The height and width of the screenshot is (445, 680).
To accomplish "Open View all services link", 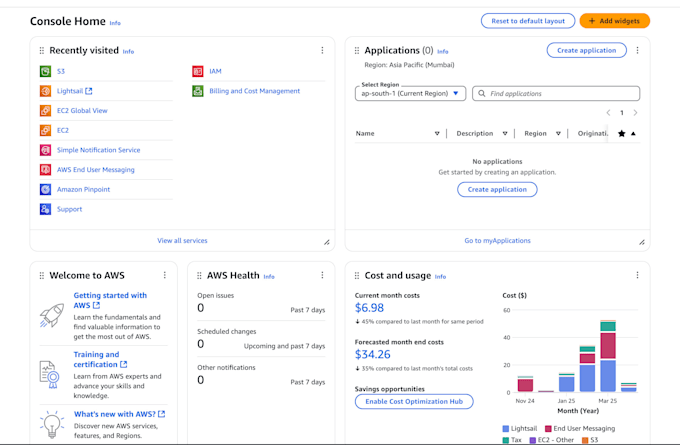I will [x=182, y=241].
